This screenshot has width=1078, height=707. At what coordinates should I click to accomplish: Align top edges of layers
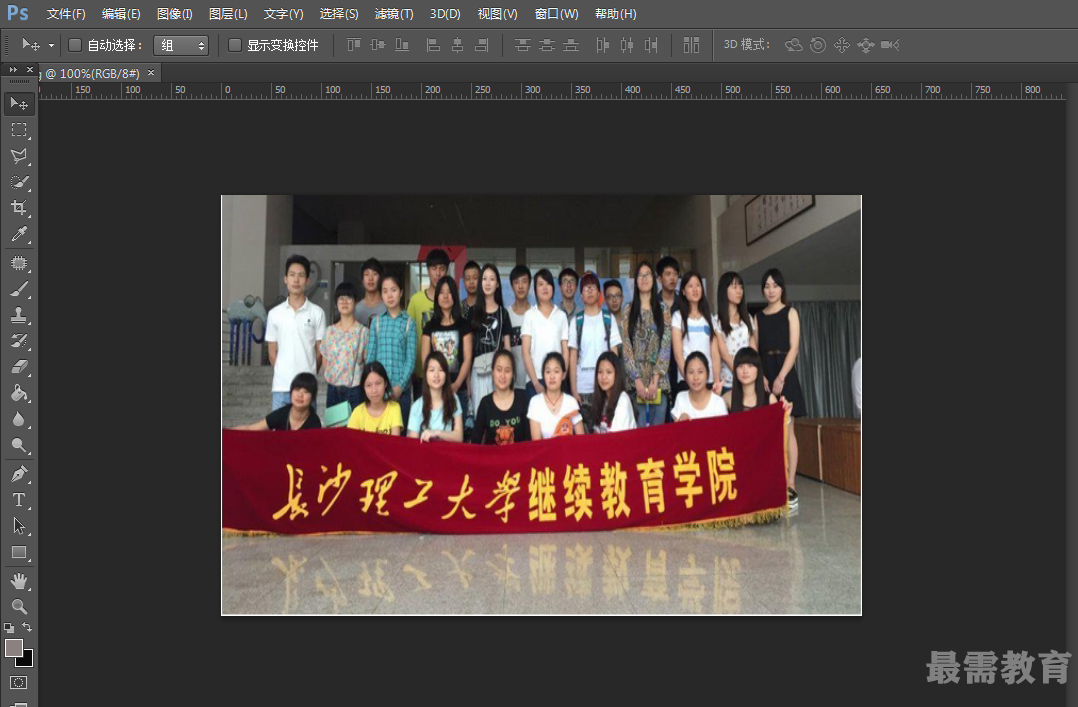pyautogui.click(x=354, y=45)
